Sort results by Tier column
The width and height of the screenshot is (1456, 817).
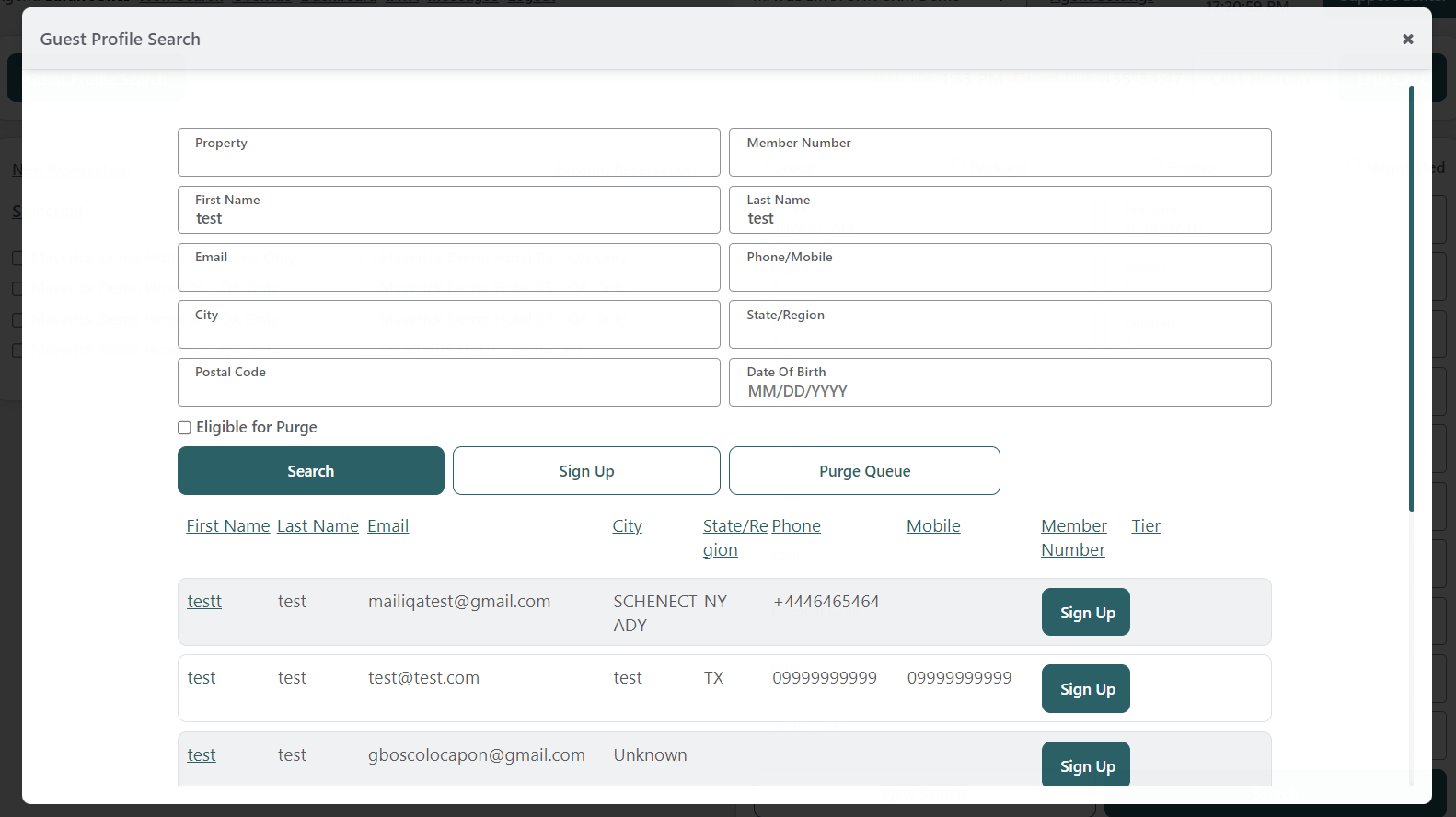pos(1146,526)
